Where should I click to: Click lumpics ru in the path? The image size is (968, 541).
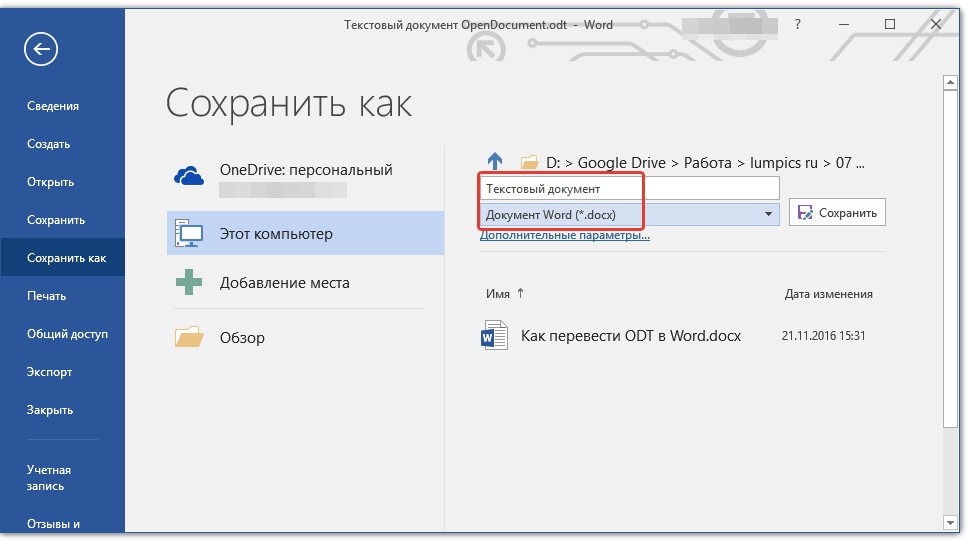pyautogui.click(x=784, y=162)
